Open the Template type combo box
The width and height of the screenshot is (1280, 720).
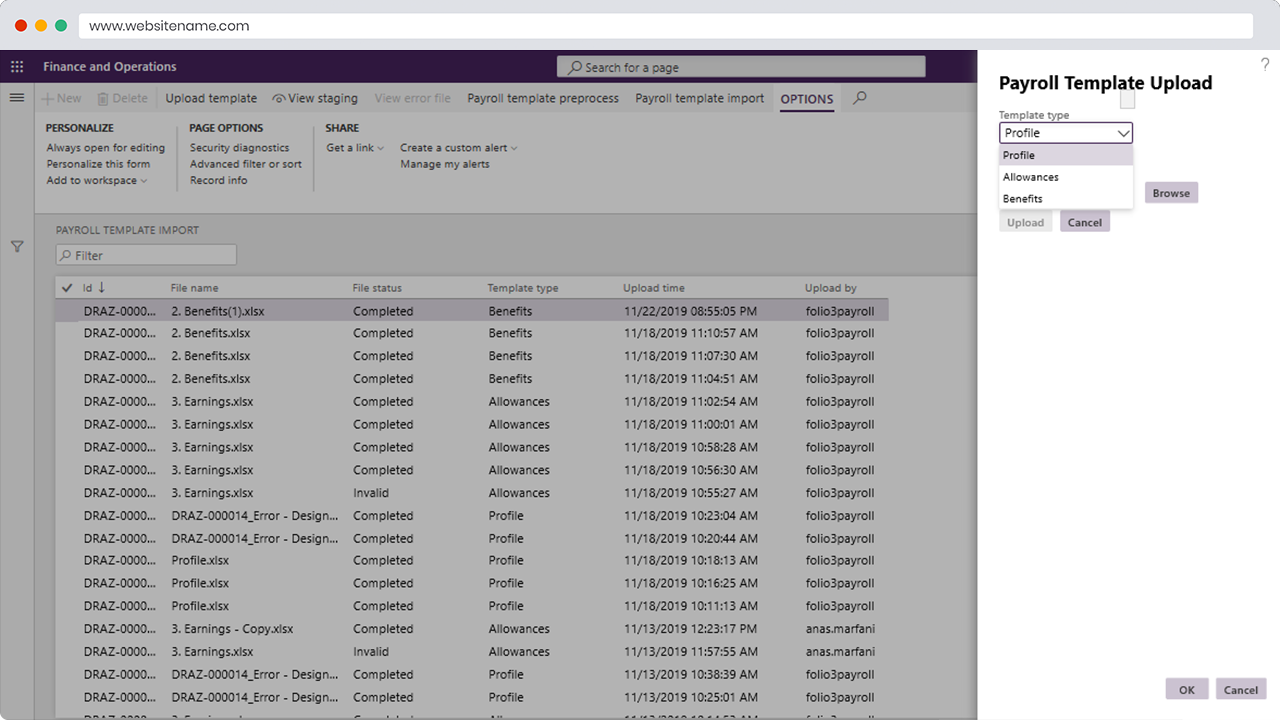(x=1066, y=133)
